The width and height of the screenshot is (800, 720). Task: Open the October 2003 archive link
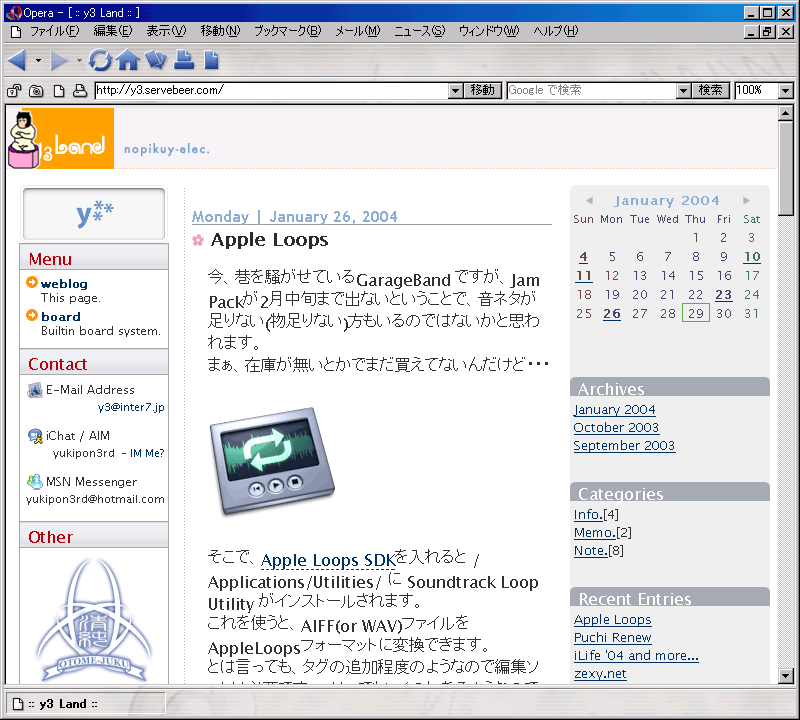616,428
